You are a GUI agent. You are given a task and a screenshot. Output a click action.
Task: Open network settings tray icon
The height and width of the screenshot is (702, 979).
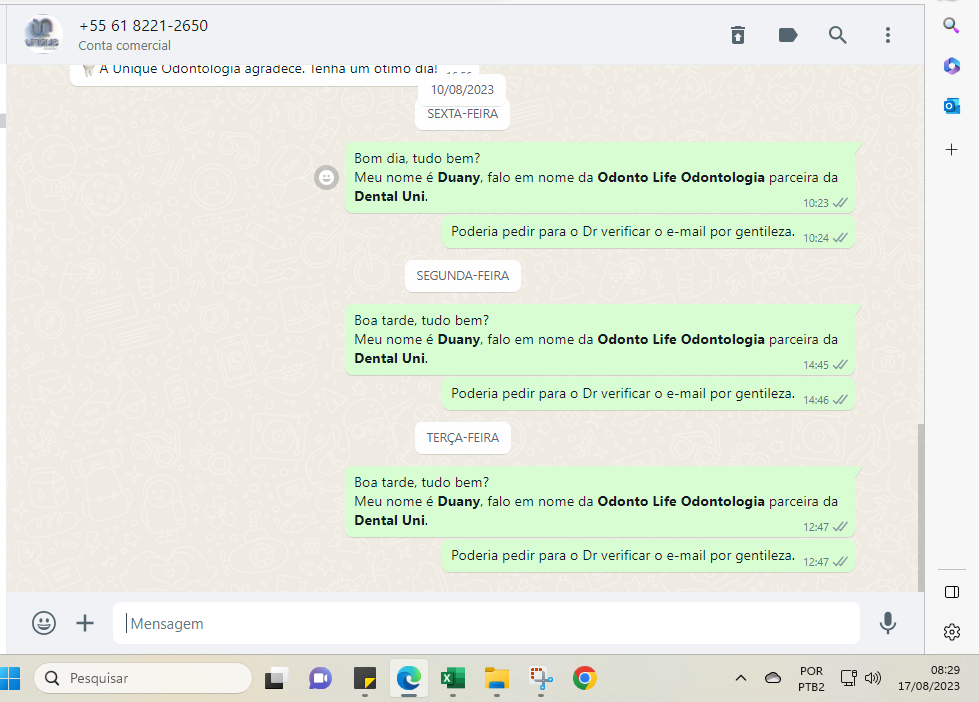pos(848,678)
